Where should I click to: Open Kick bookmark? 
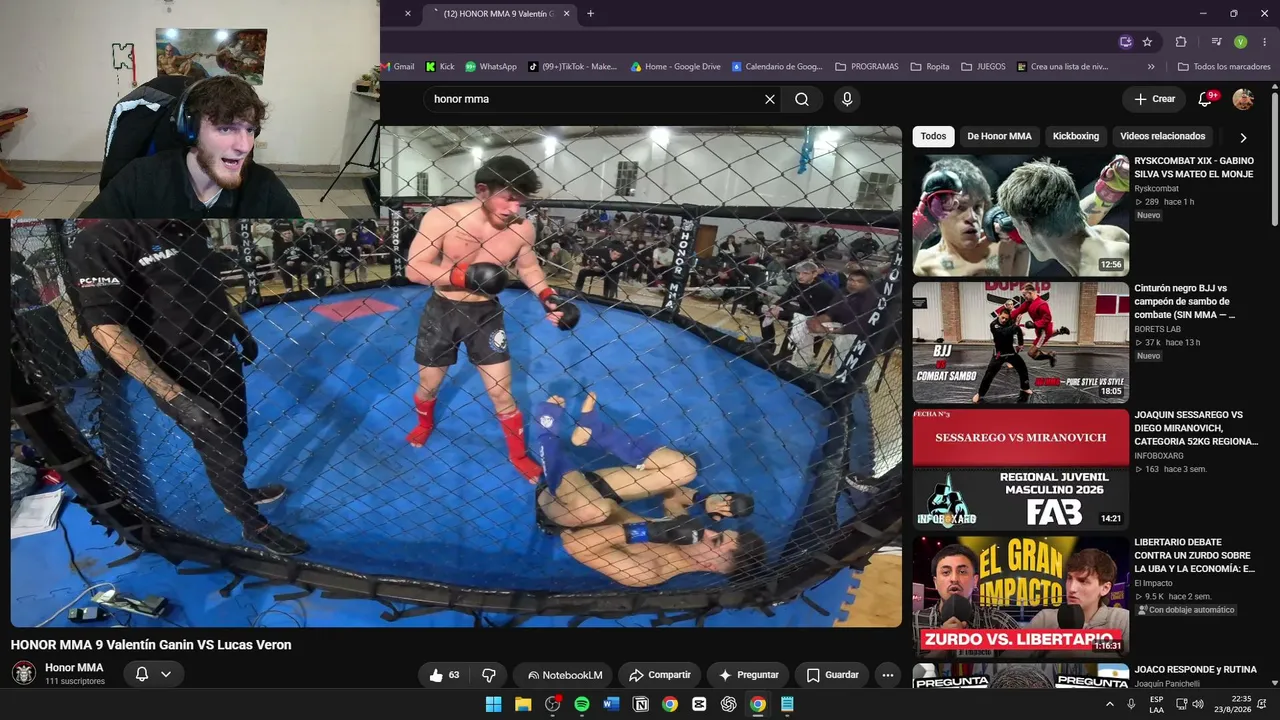(440, 67)
